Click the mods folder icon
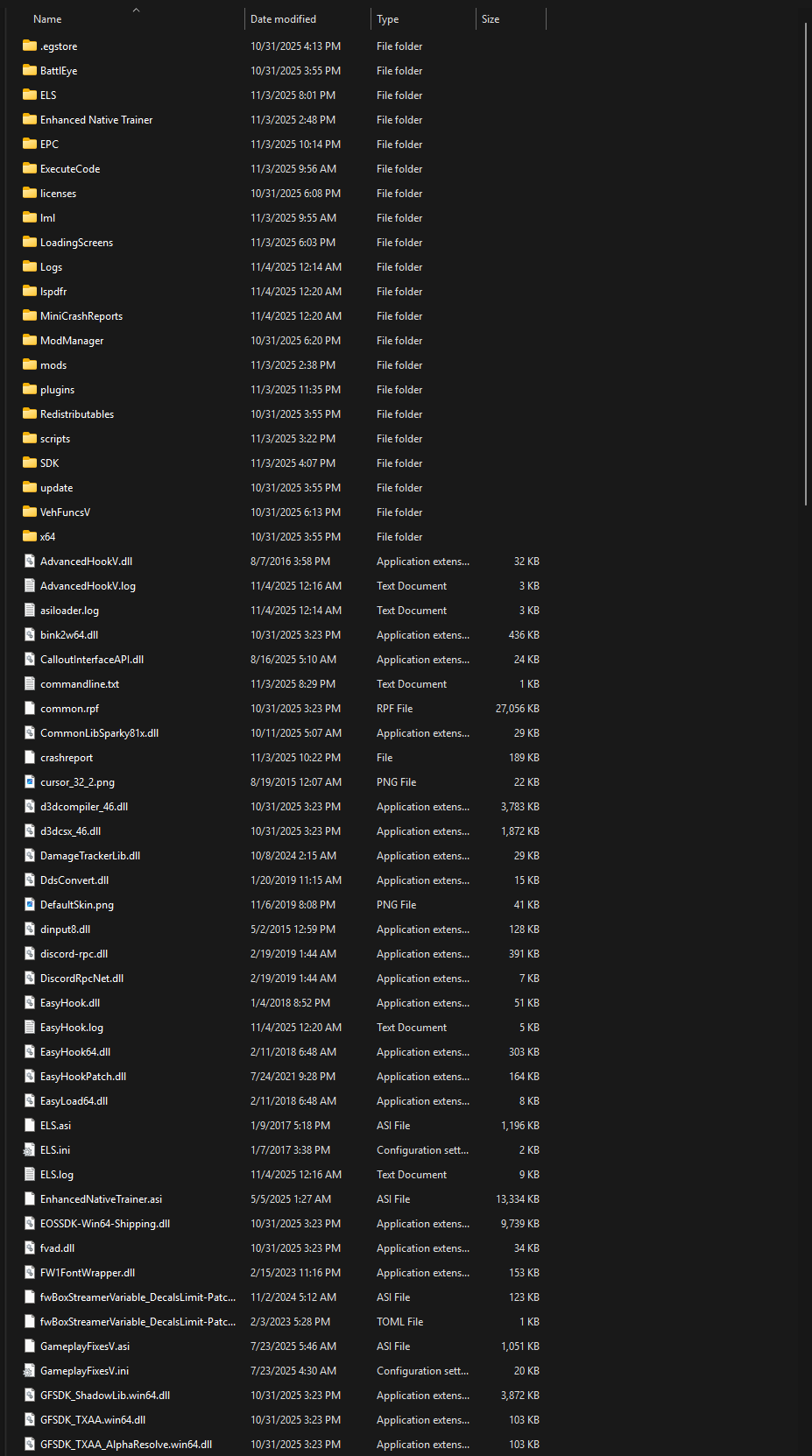Viewport: 812px width, 1456px height. [30, 364]
